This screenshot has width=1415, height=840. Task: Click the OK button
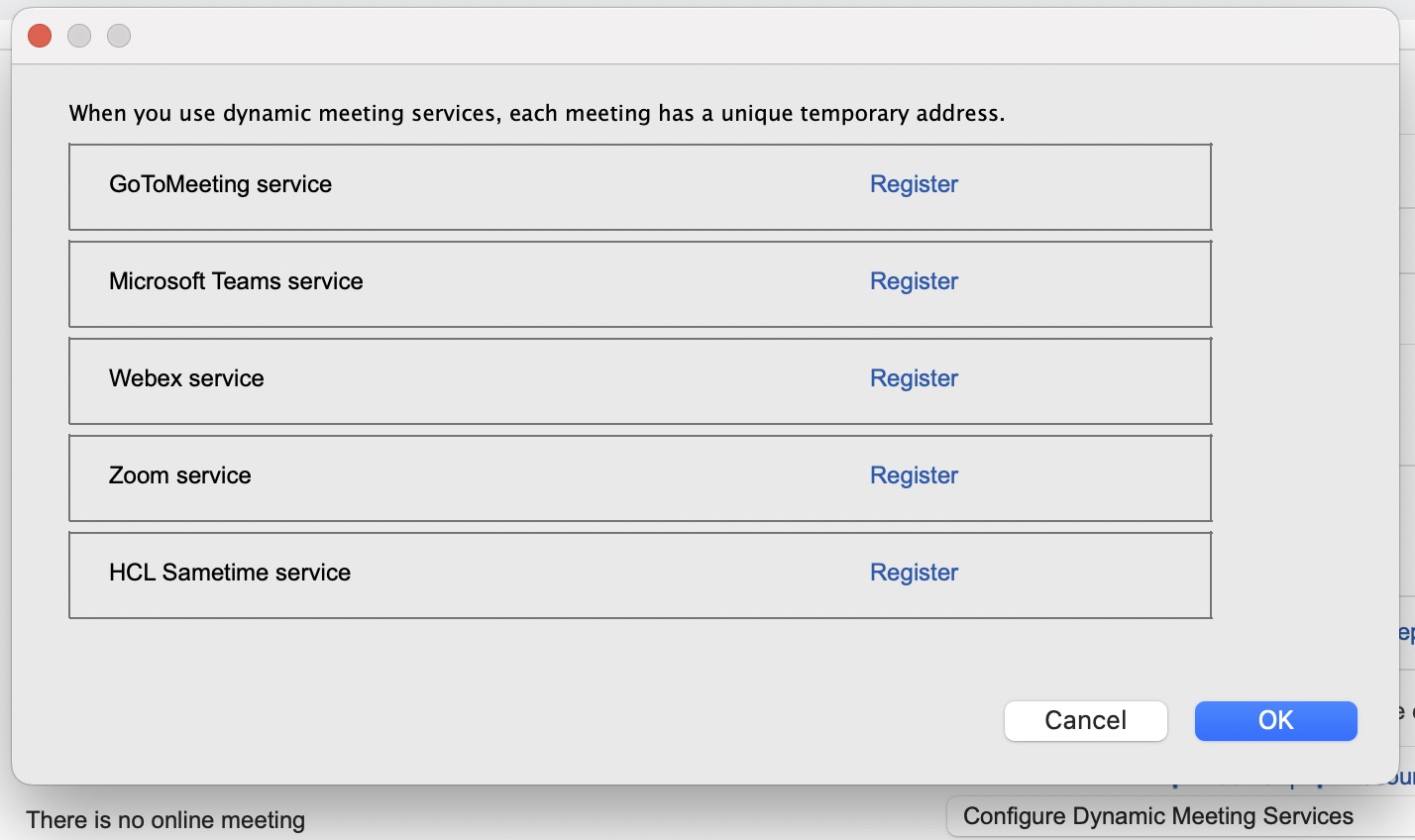pos(1275,720)
